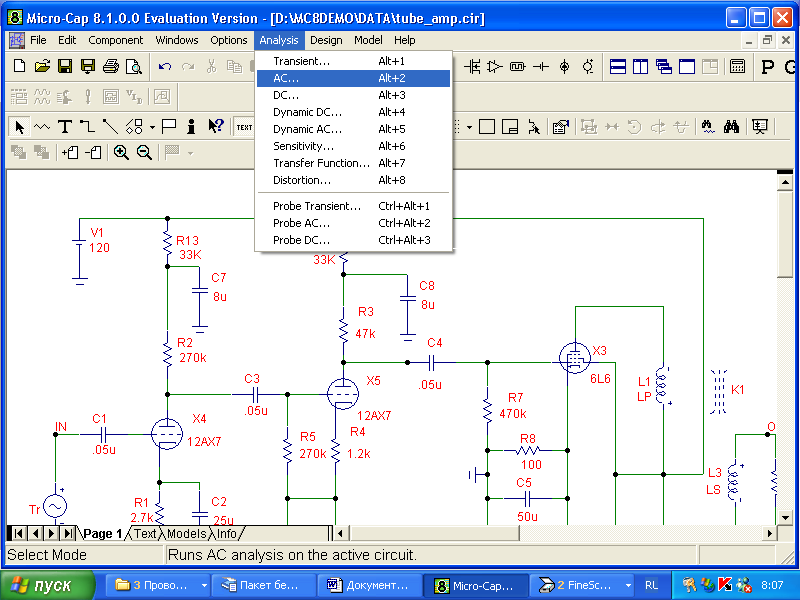Go to last page navigation arrow
This screenshot has width=800, height=600.
[67, 533]
